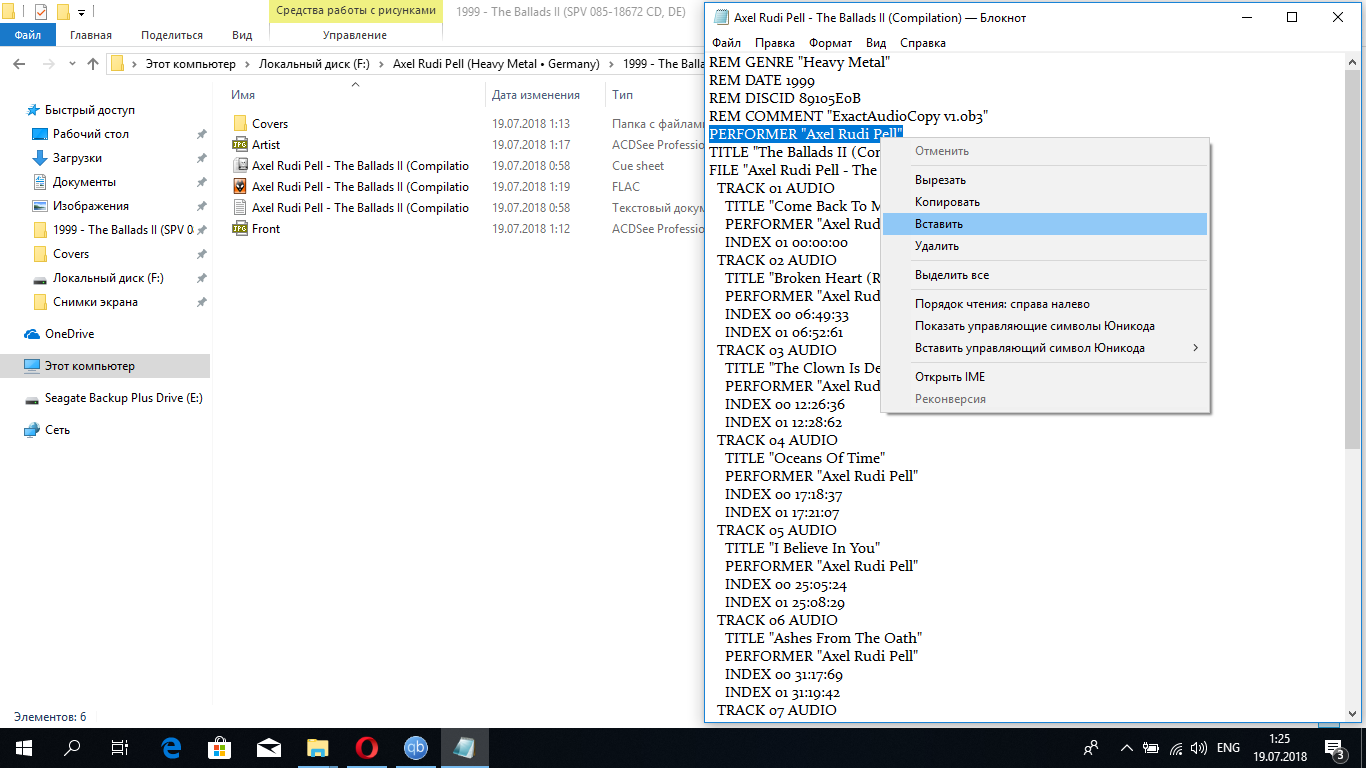This screenshot has width=1366, height=768.
Task: Show hidden tray icons with the chevron
Action: (1127, 748)
